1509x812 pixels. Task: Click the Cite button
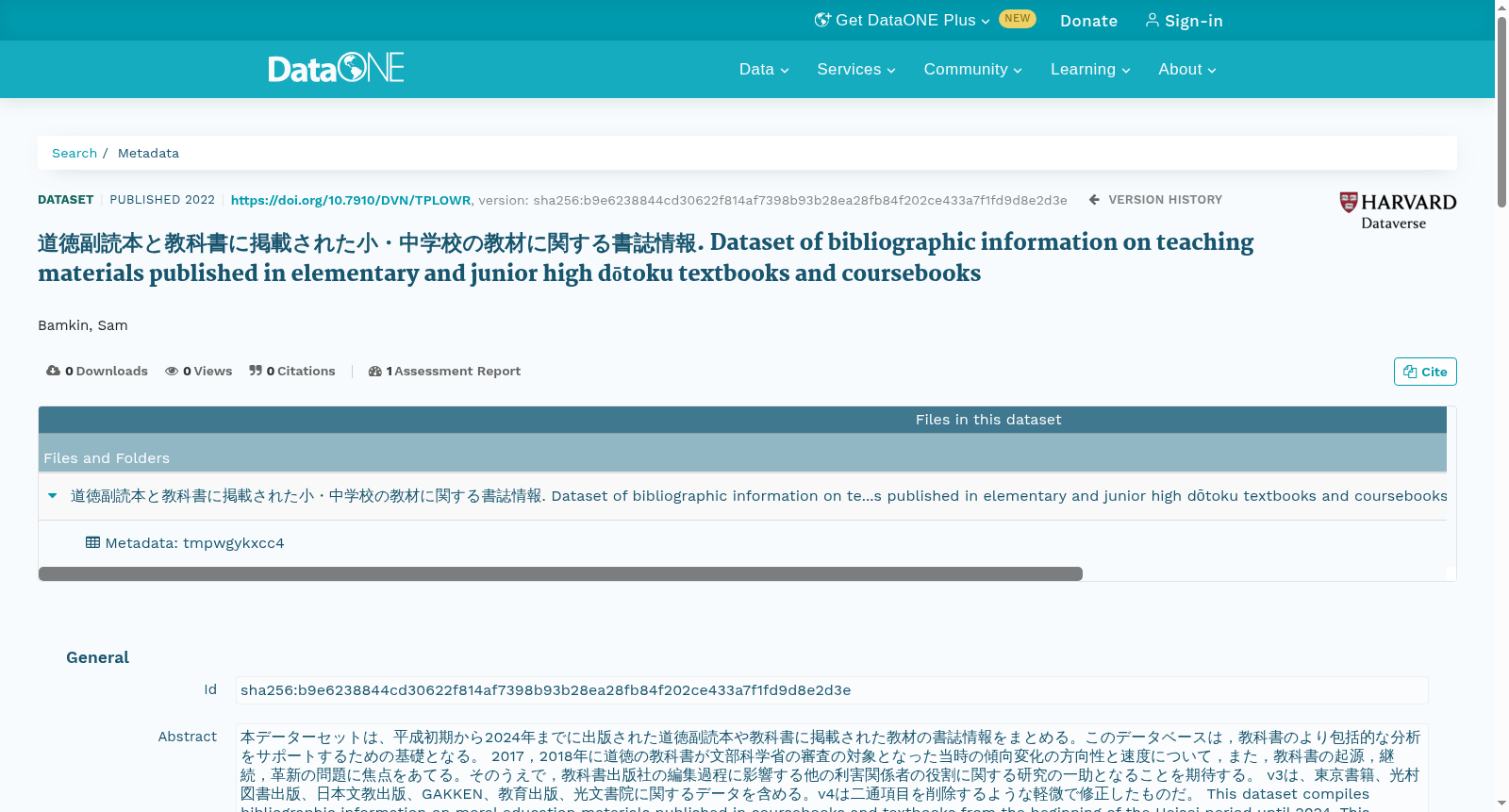pyautogui.click(x=1425, y=372)
